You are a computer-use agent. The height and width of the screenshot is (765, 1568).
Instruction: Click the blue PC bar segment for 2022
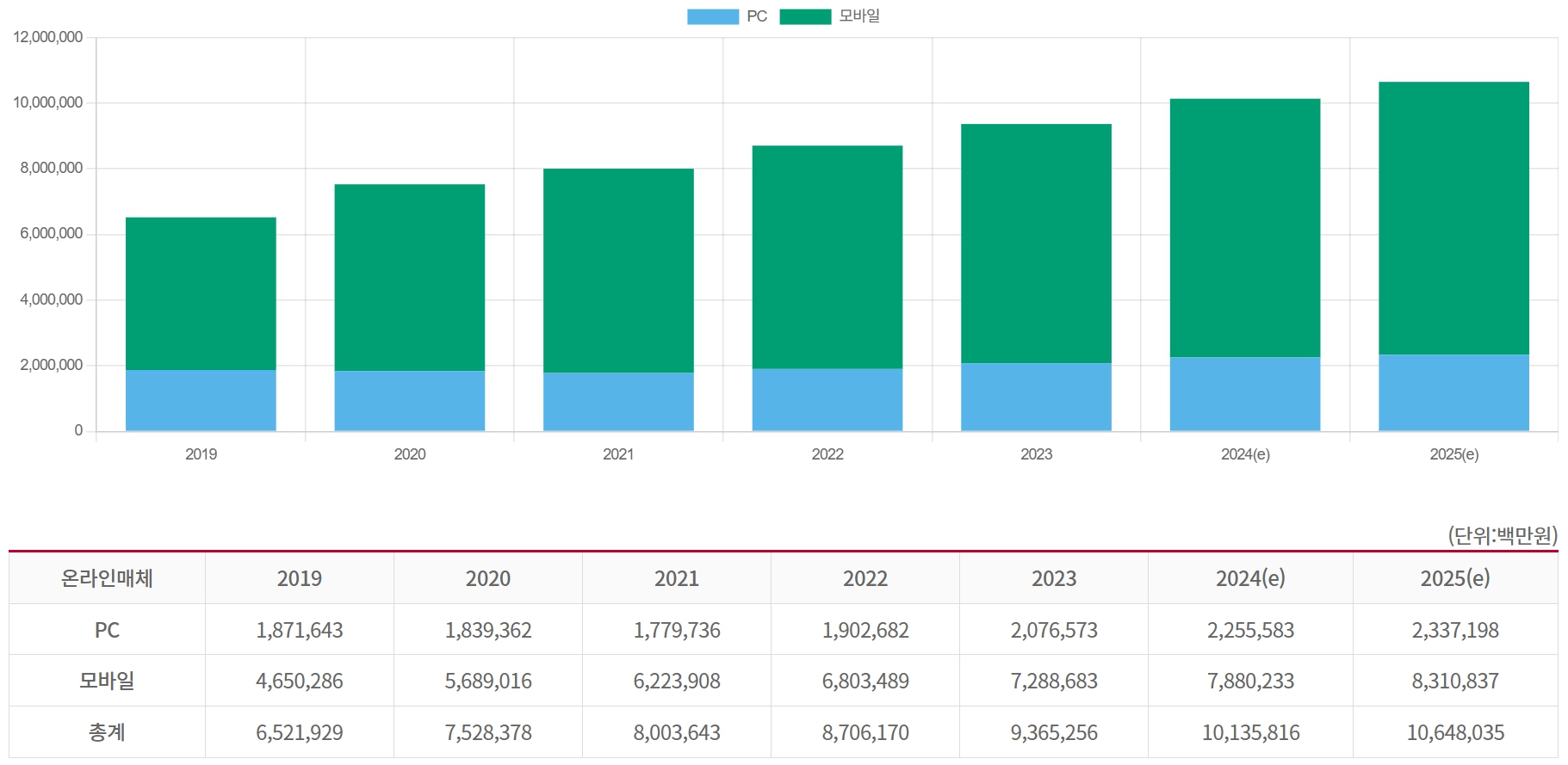(x=827, y=399)
